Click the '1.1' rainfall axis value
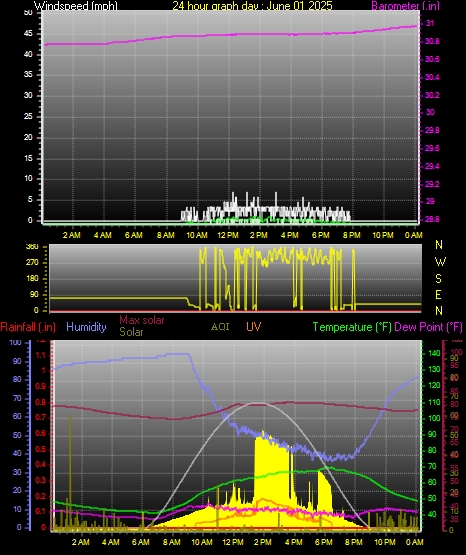Screen dimensions: 466x555 41,355
